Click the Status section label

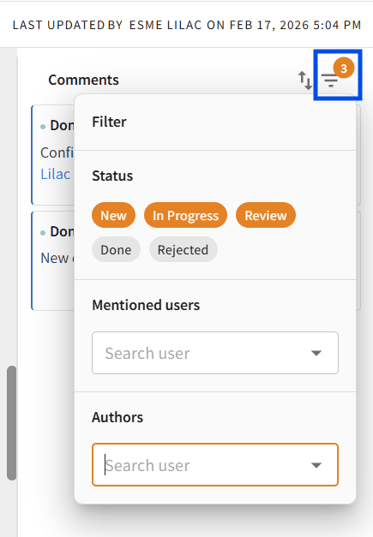pyautogui.click(x=112, y=176)
